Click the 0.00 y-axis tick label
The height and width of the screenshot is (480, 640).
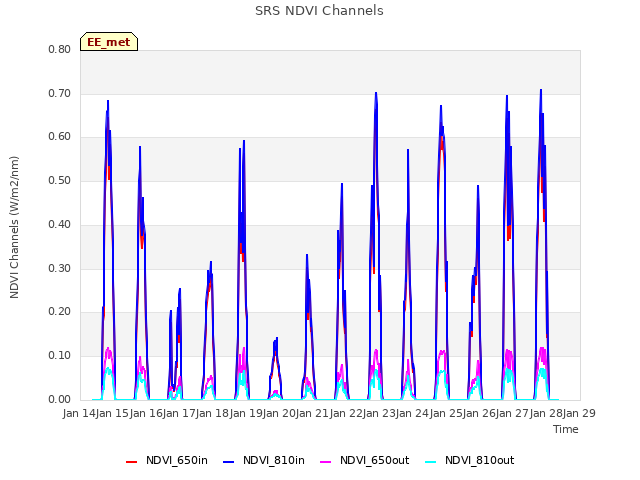[60, 399]
